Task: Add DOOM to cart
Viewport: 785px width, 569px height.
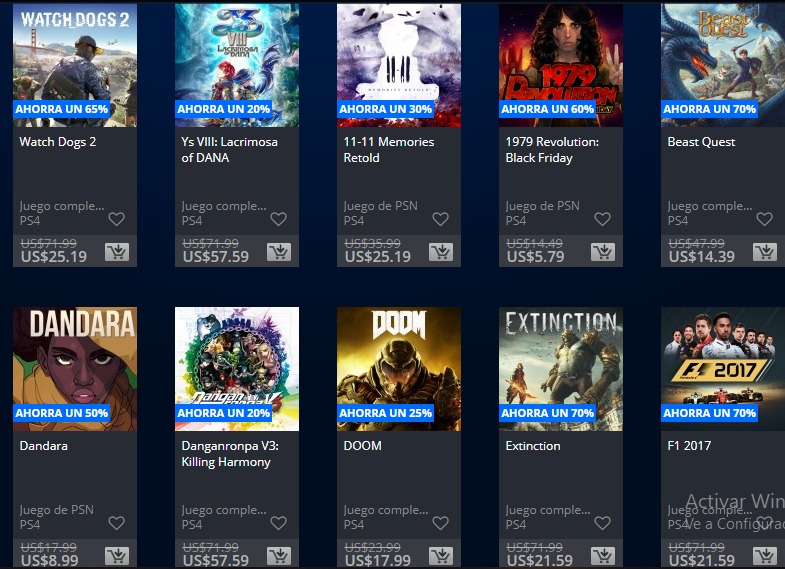Action: [x=441, y=555]
